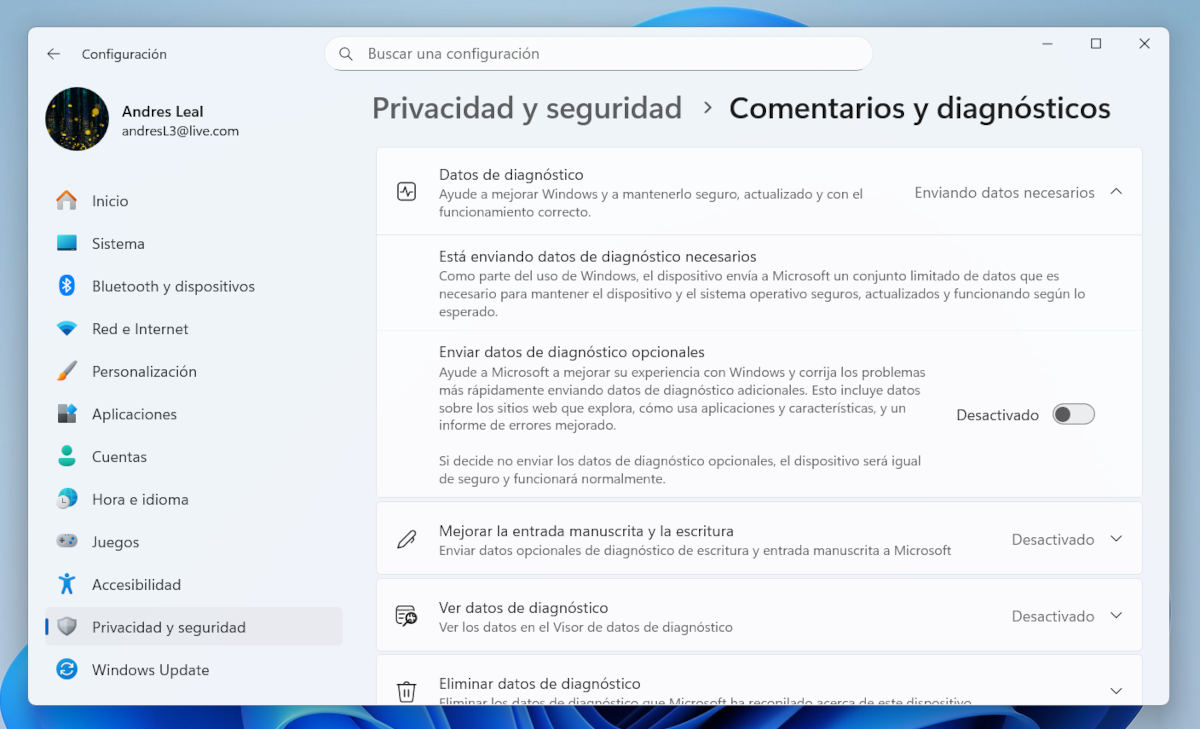Click the Eliminar datos de diagnóstico trash icon

[406, 691]
